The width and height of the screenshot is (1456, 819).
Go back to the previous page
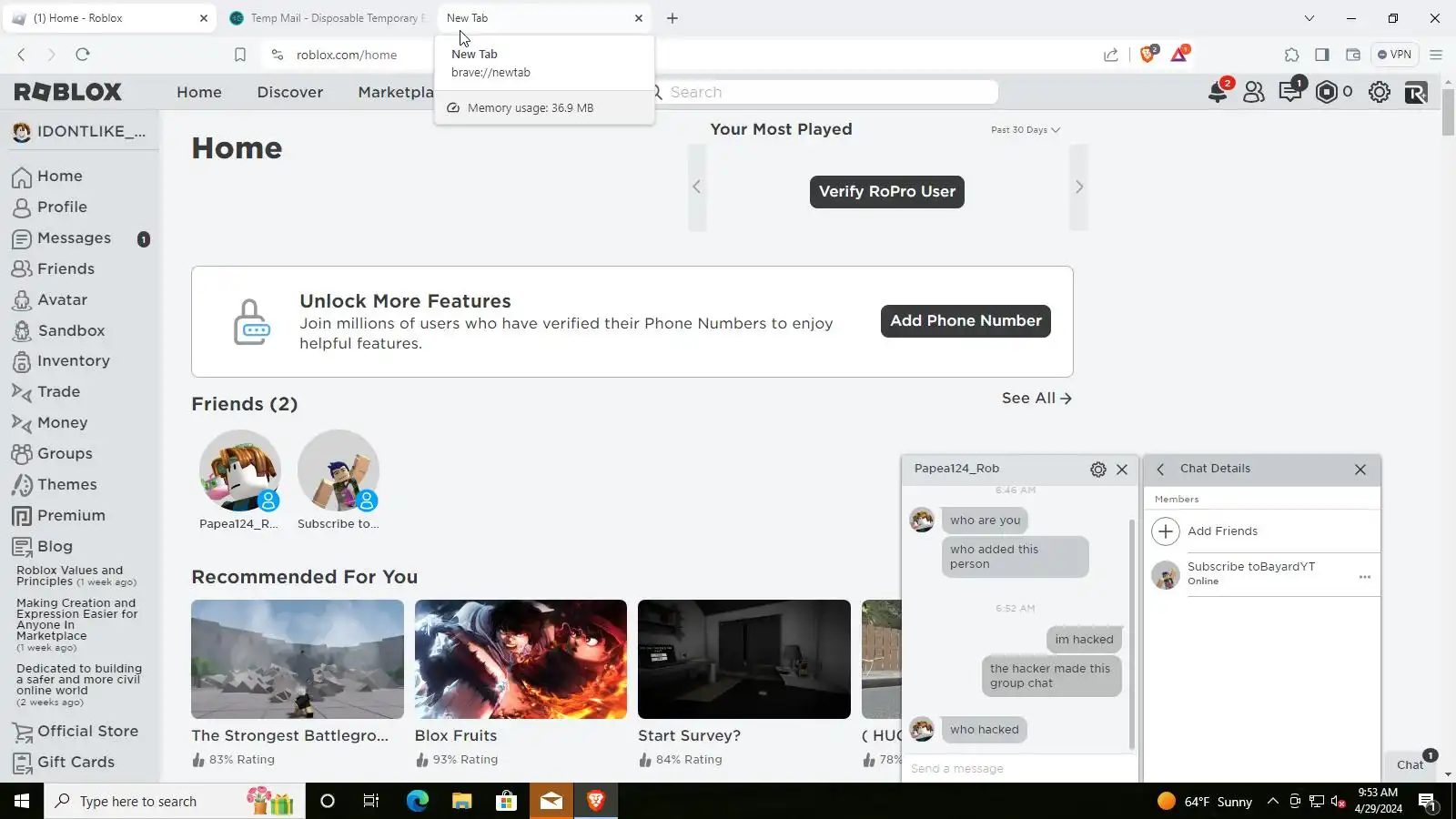[x=22, y=55]
